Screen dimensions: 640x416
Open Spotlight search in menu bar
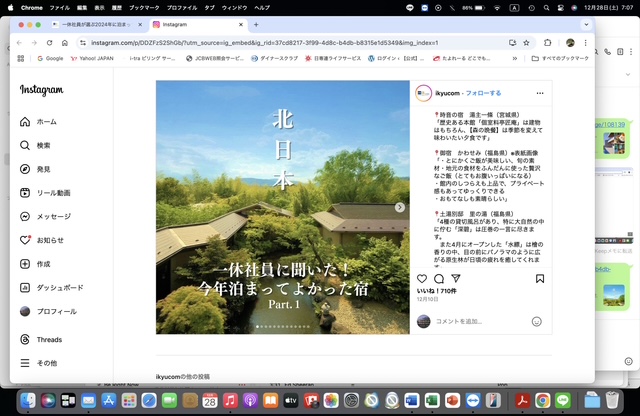coord(546,7)
